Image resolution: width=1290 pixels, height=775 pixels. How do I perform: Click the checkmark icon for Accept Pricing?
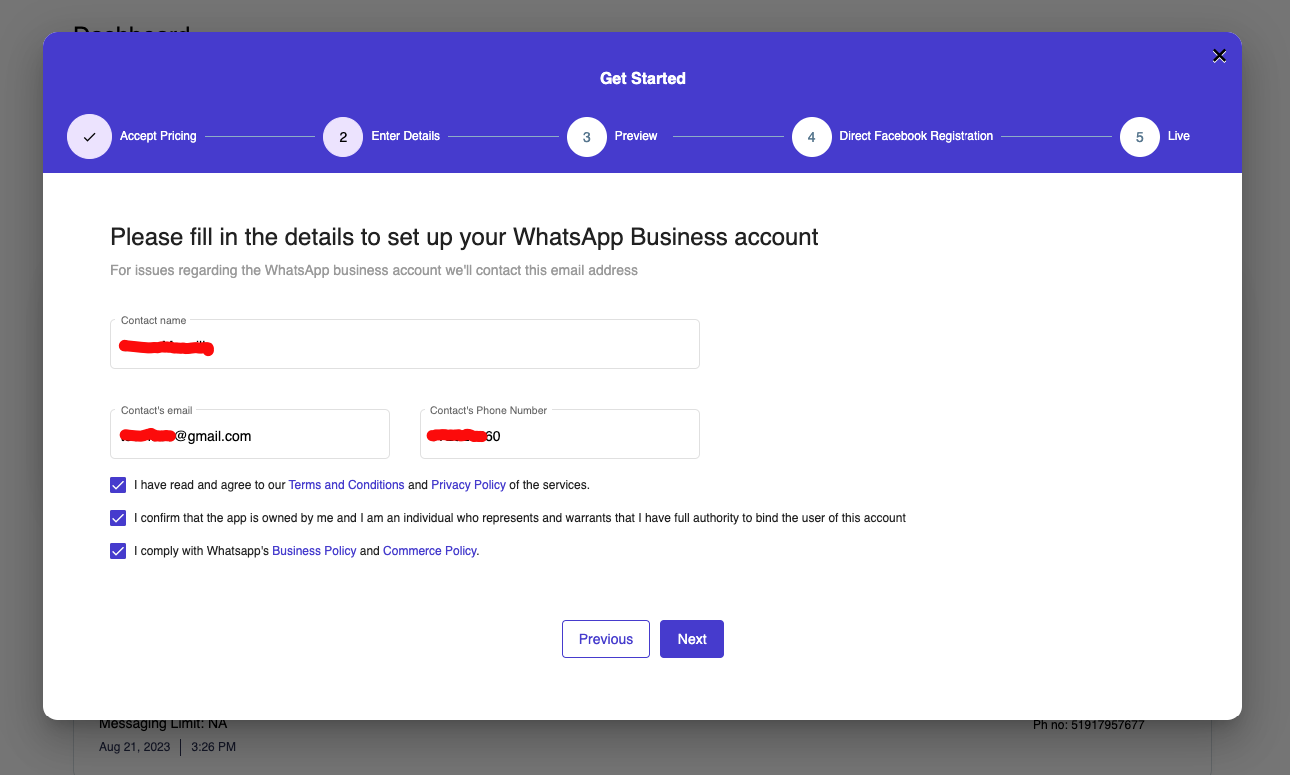pyautogui.click(x=89, y=137)
